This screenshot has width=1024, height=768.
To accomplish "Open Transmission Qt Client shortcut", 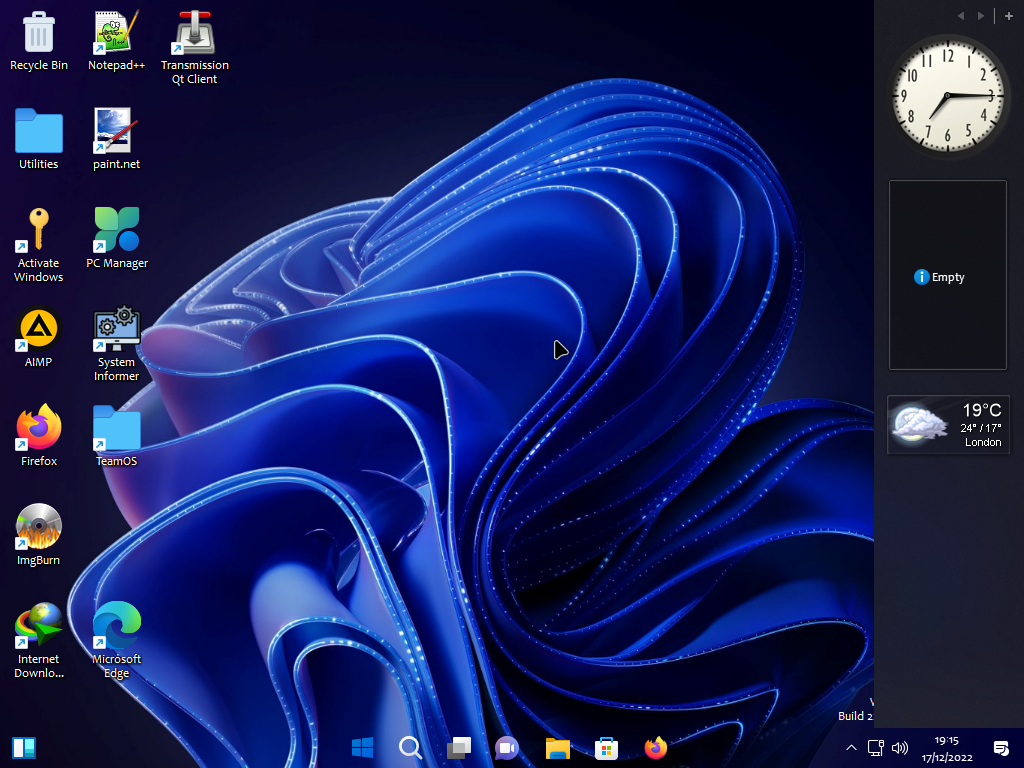I will point(195,34).
